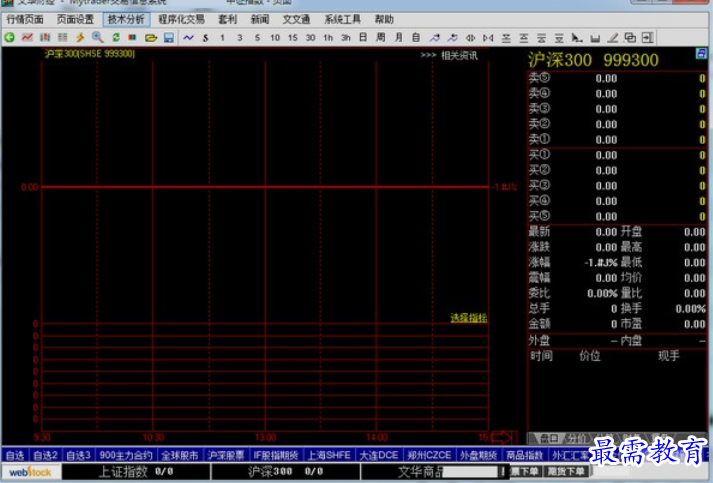Click the second blue line-with-arrow icon
713x483 pixels.
(x=452, y=38)
